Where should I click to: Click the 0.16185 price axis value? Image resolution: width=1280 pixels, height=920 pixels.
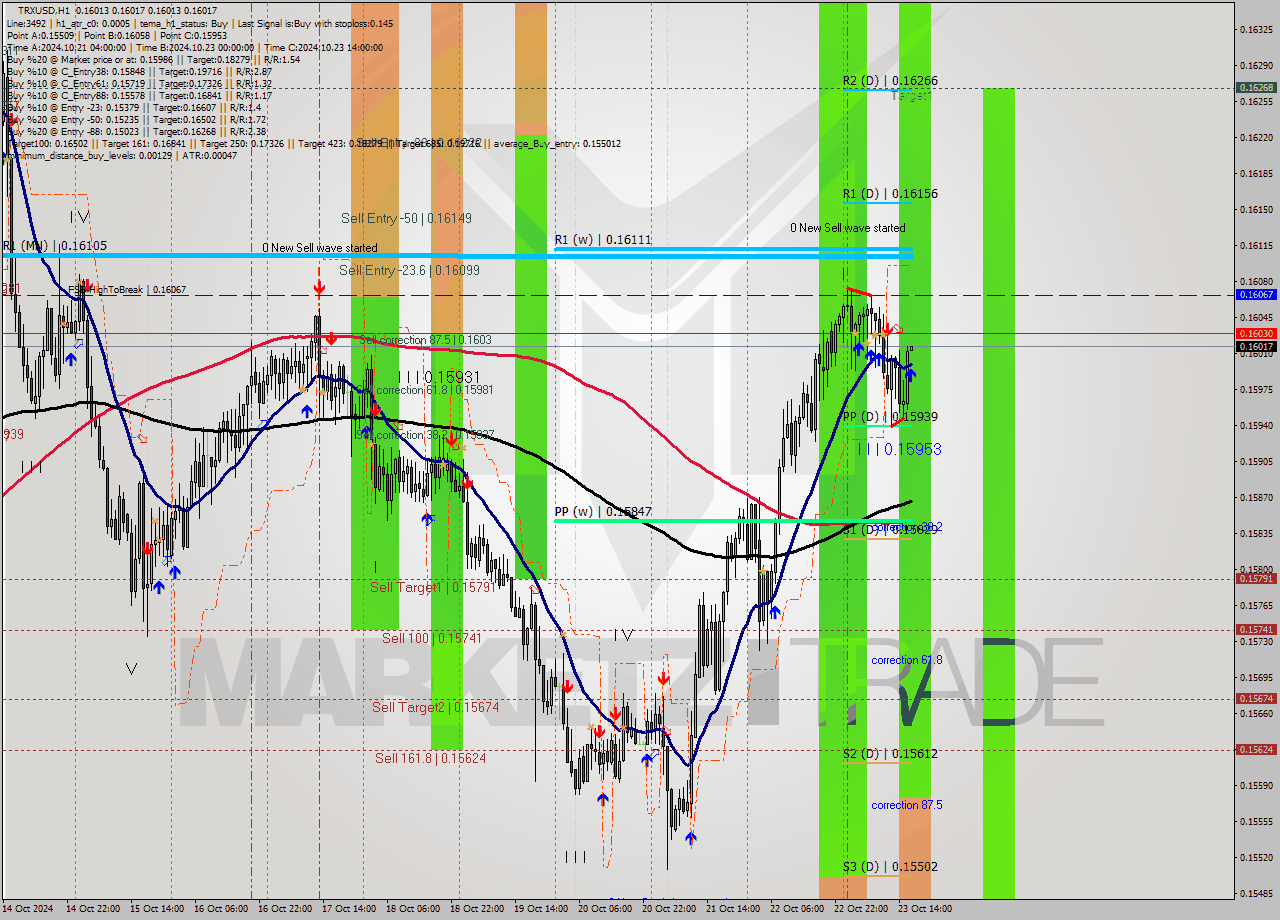[1258, 173]
